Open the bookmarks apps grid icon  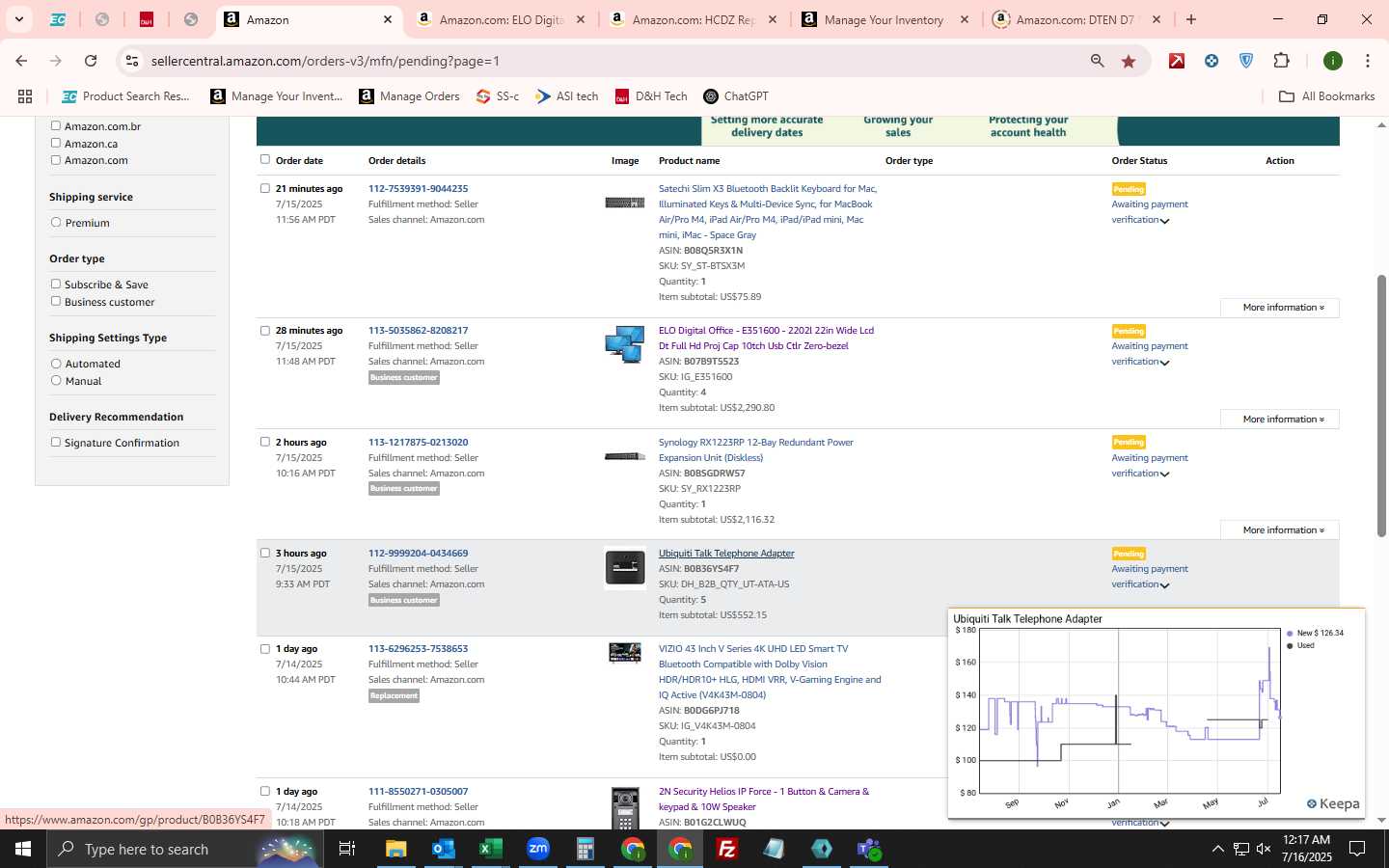25,96
